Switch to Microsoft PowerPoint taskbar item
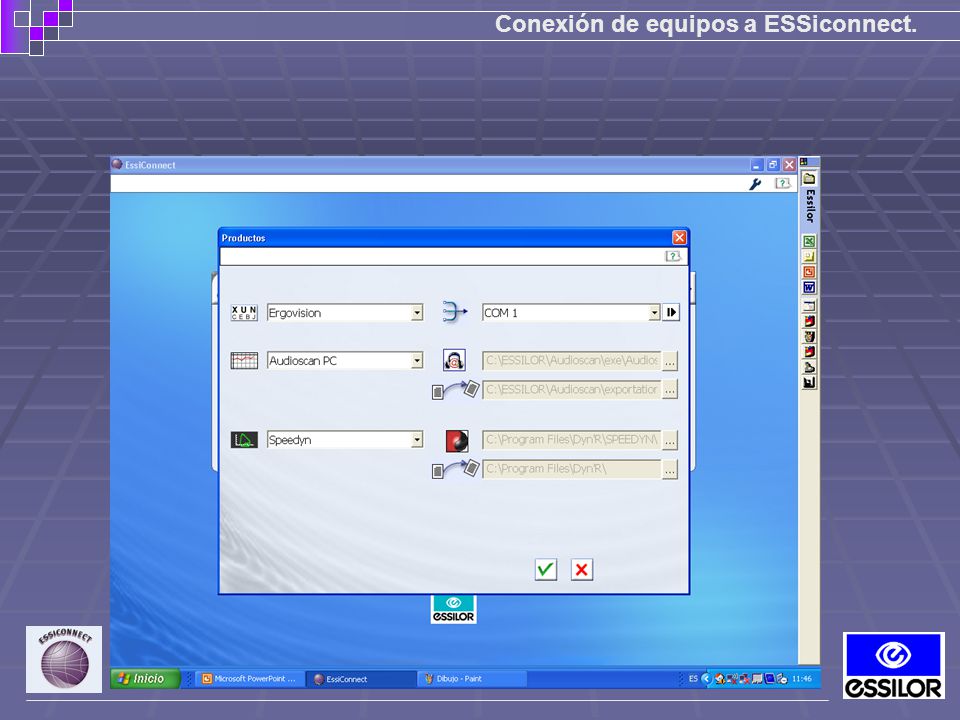The height and width of the screenshot is (720, 960). [250, 678]
